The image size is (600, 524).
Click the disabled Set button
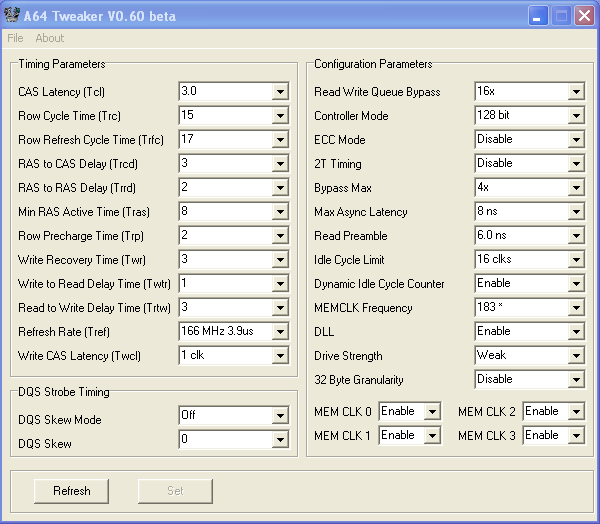pyautogui.click(x=175, y=491)
